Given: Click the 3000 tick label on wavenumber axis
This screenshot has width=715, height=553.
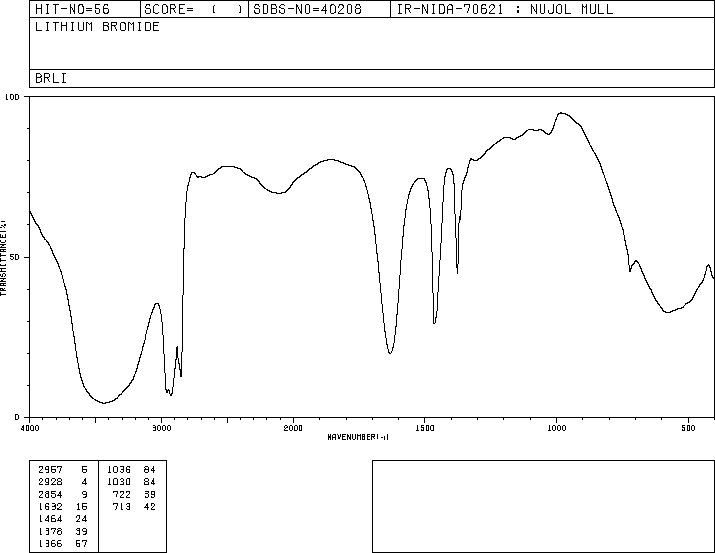Looking at the screenshot, I should pos(161,428).
